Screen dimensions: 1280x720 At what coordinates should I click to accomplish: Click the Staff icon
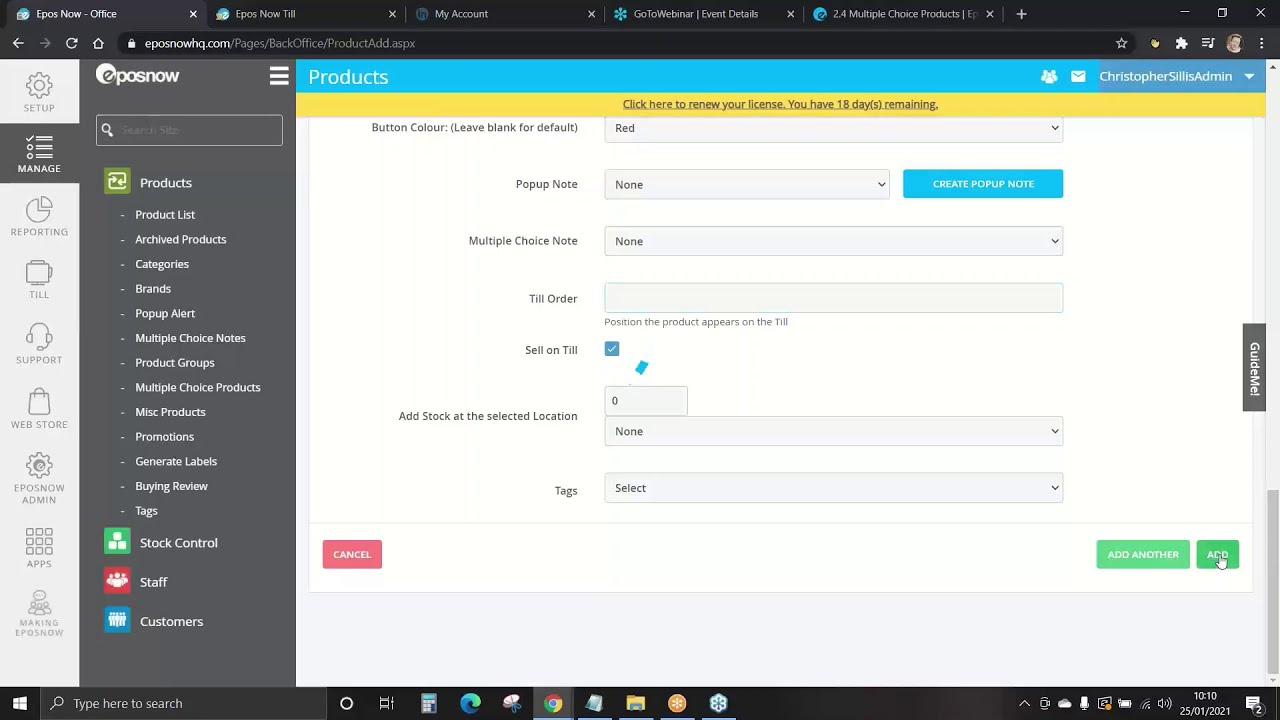117,580
